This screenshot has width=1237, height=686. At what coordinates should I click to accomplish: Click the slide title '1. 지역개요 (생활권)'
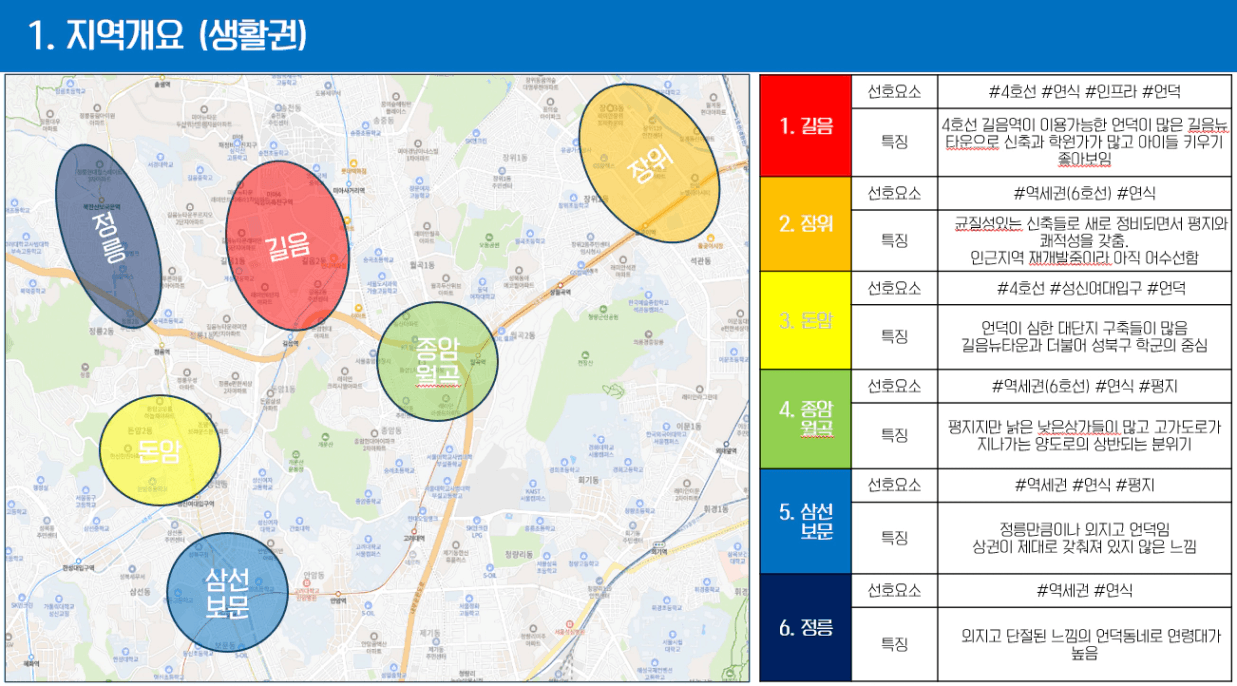tap(168, 36)
